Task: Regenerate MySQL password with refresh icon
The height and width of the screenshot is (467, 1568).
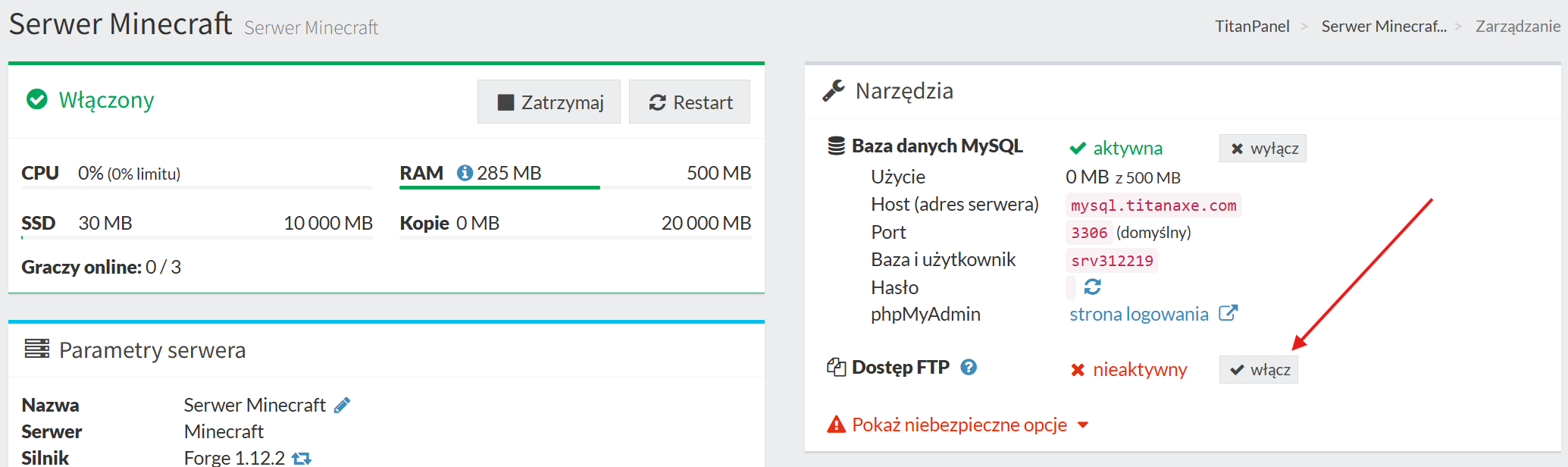Action: [x=1092, y=287]
